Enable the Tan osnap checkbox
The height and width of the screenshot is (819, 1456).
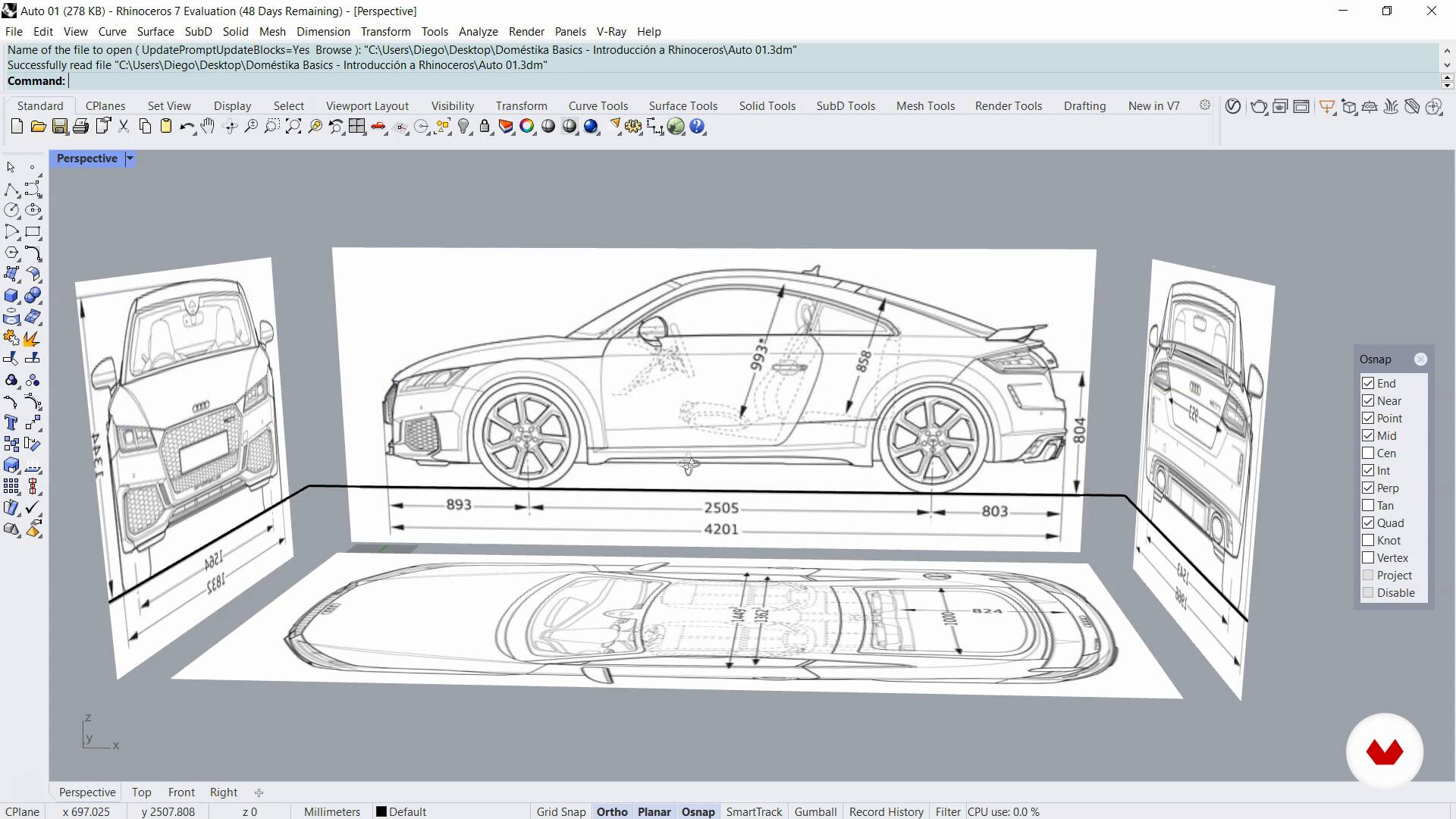click(1368, 506)
